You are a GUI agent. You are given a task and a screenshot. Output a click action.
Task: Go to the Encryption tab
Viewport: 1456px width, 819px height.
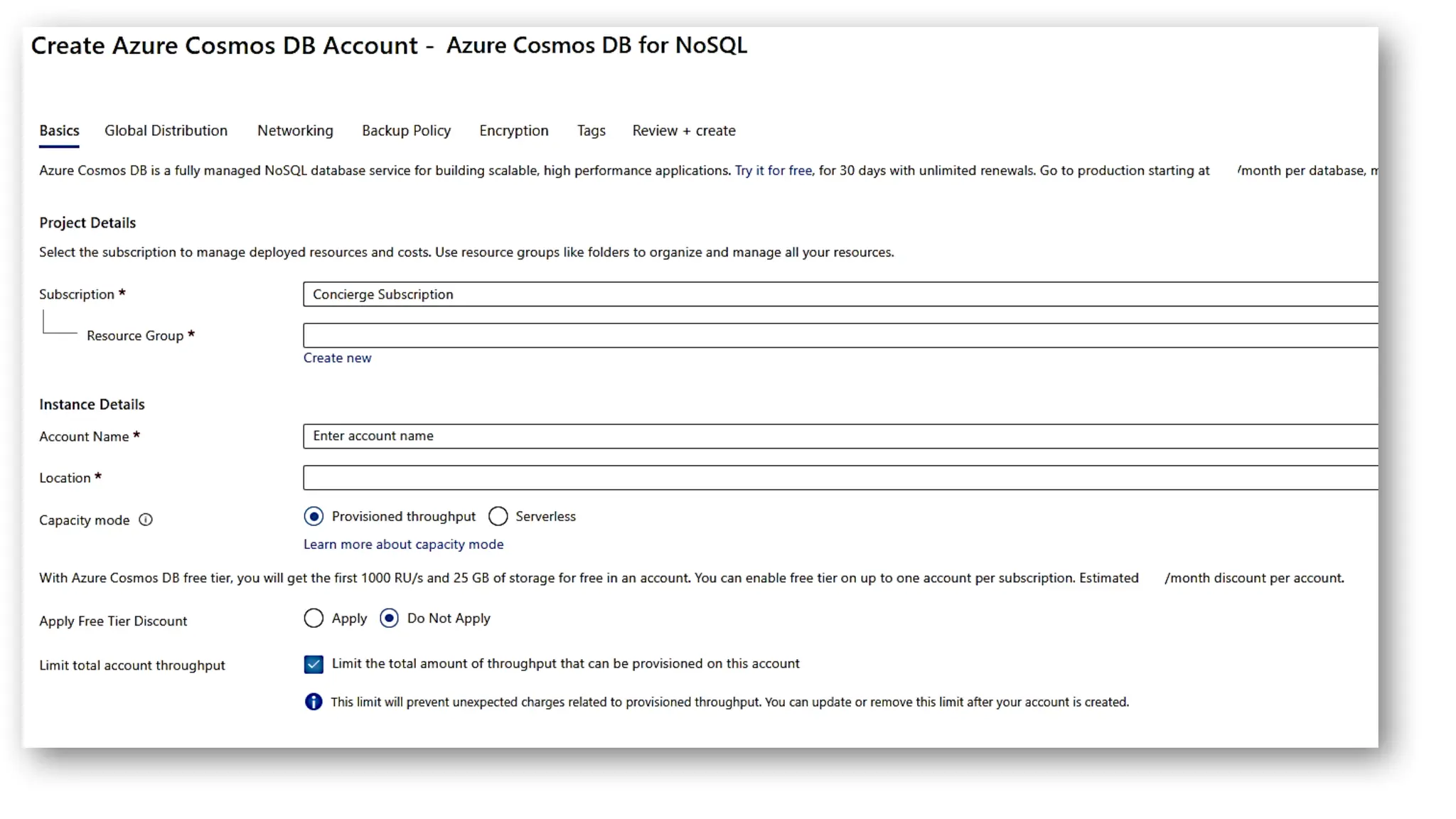click(x=513, y=131)
